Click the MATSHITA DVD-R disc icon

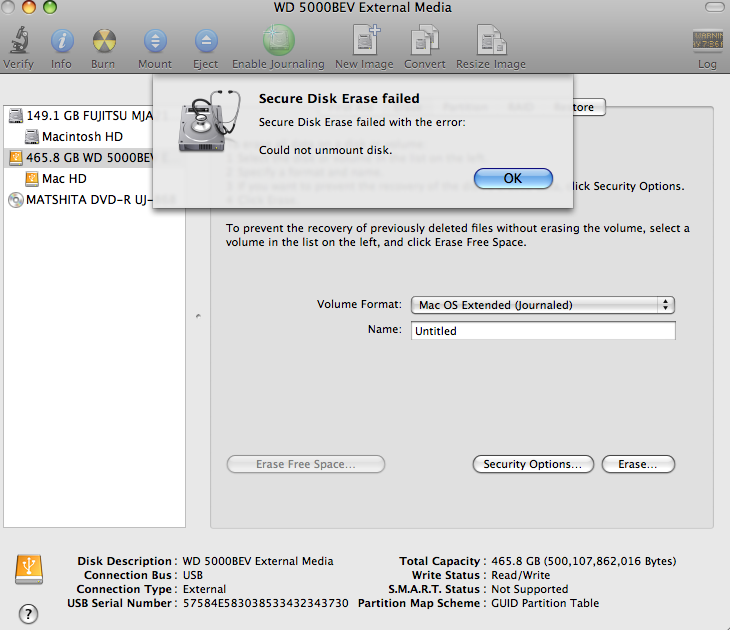tap(15, 200)
